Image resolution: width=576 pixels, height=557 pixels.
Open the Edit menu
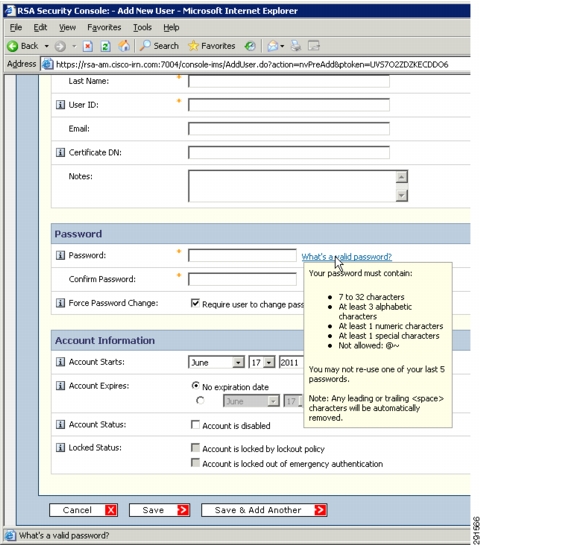click(x=40, y=28)
